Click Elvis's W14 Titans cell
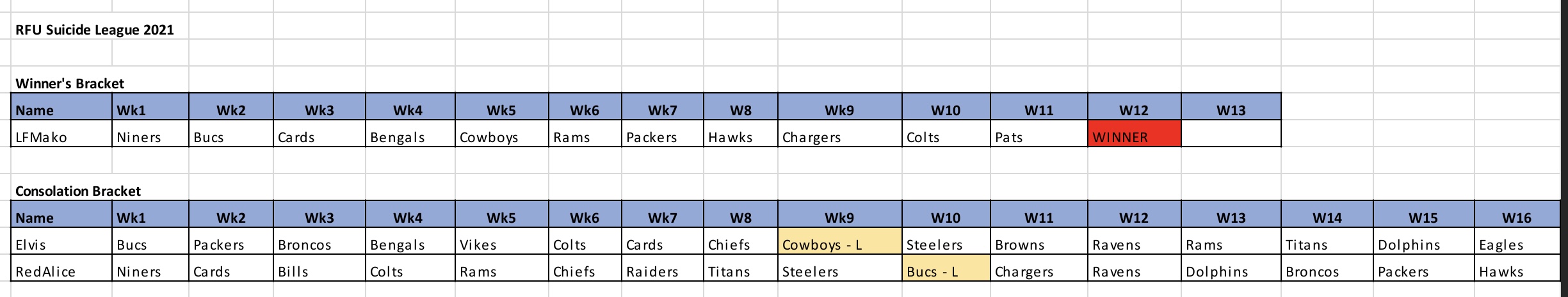 pos(1327,241)
